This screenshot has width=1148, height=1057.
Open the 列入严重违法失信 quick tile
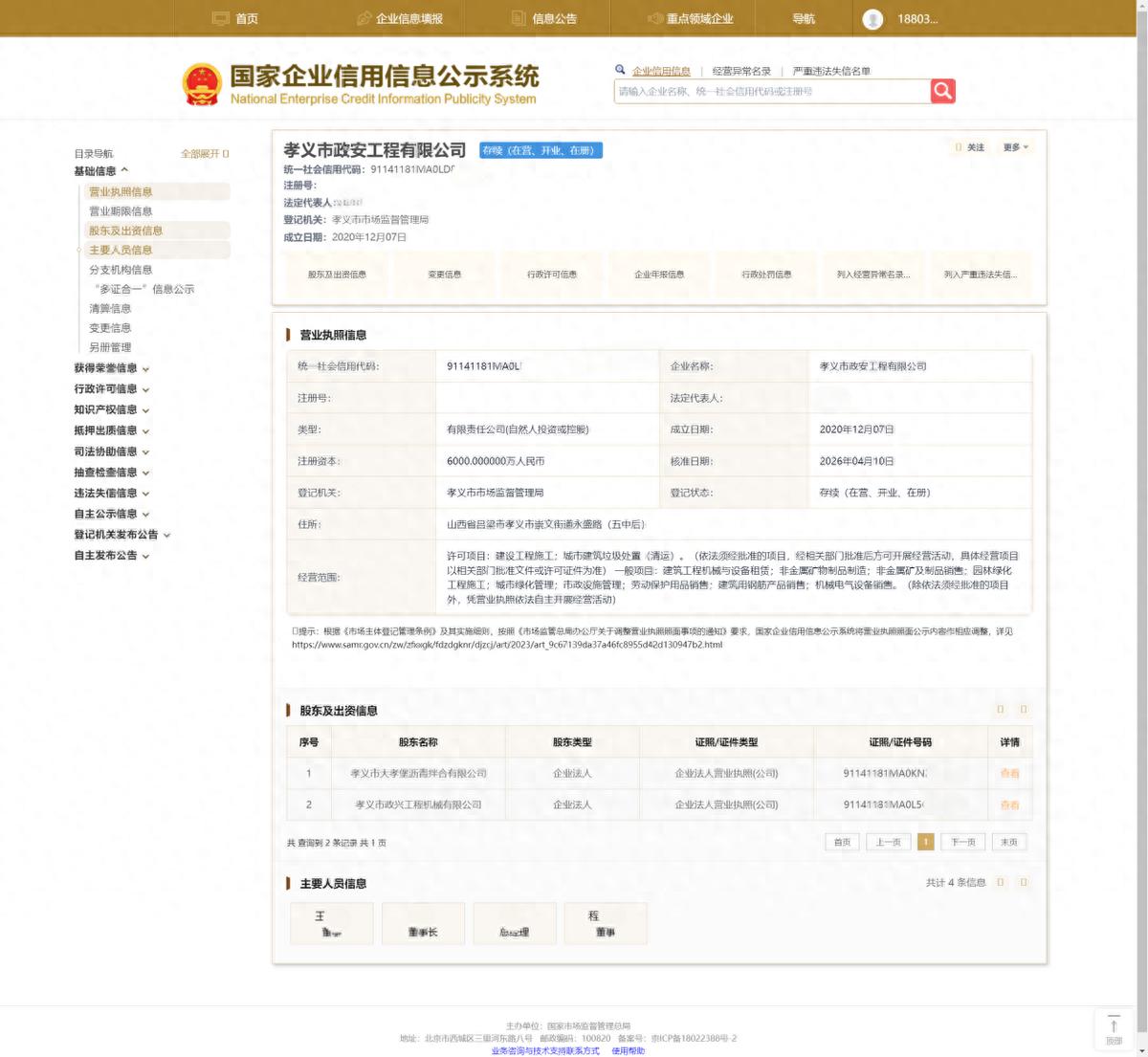[981, 275]
